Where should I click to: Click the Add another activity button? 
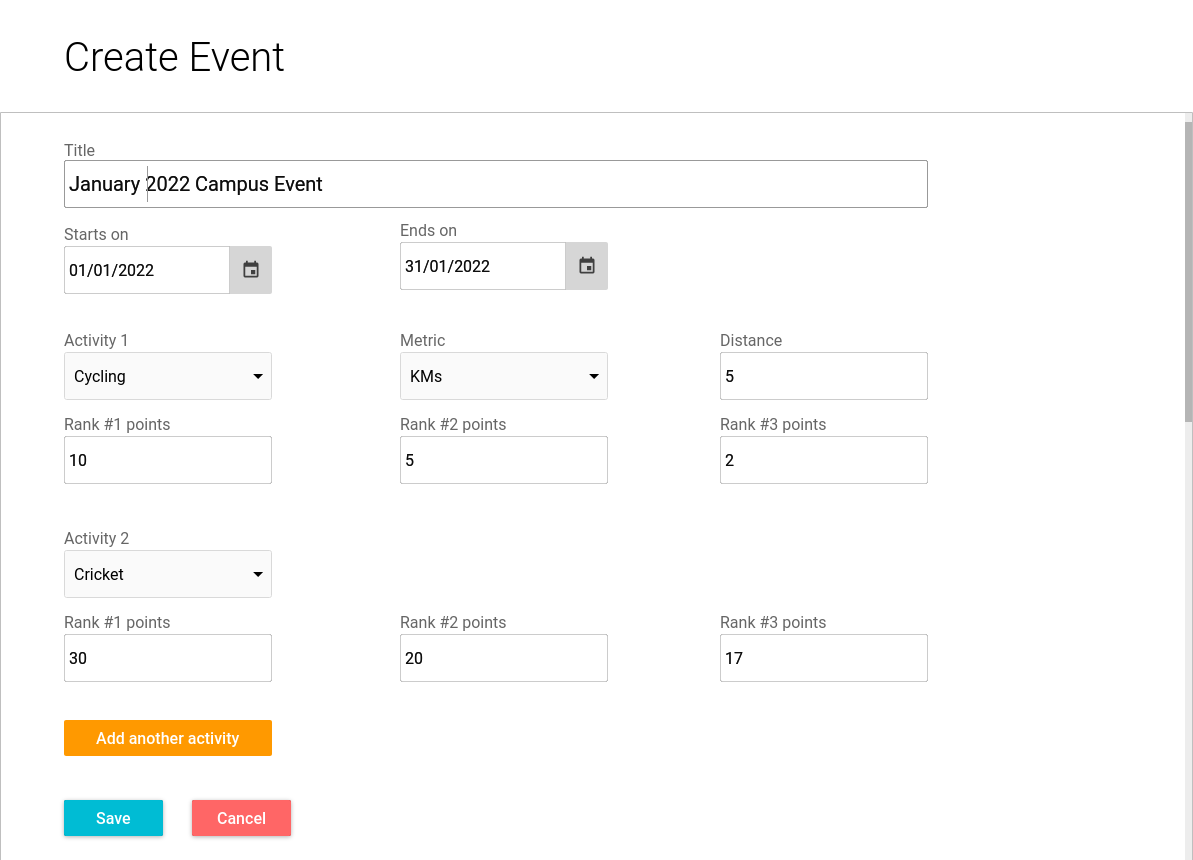click(x=168, y=738)
